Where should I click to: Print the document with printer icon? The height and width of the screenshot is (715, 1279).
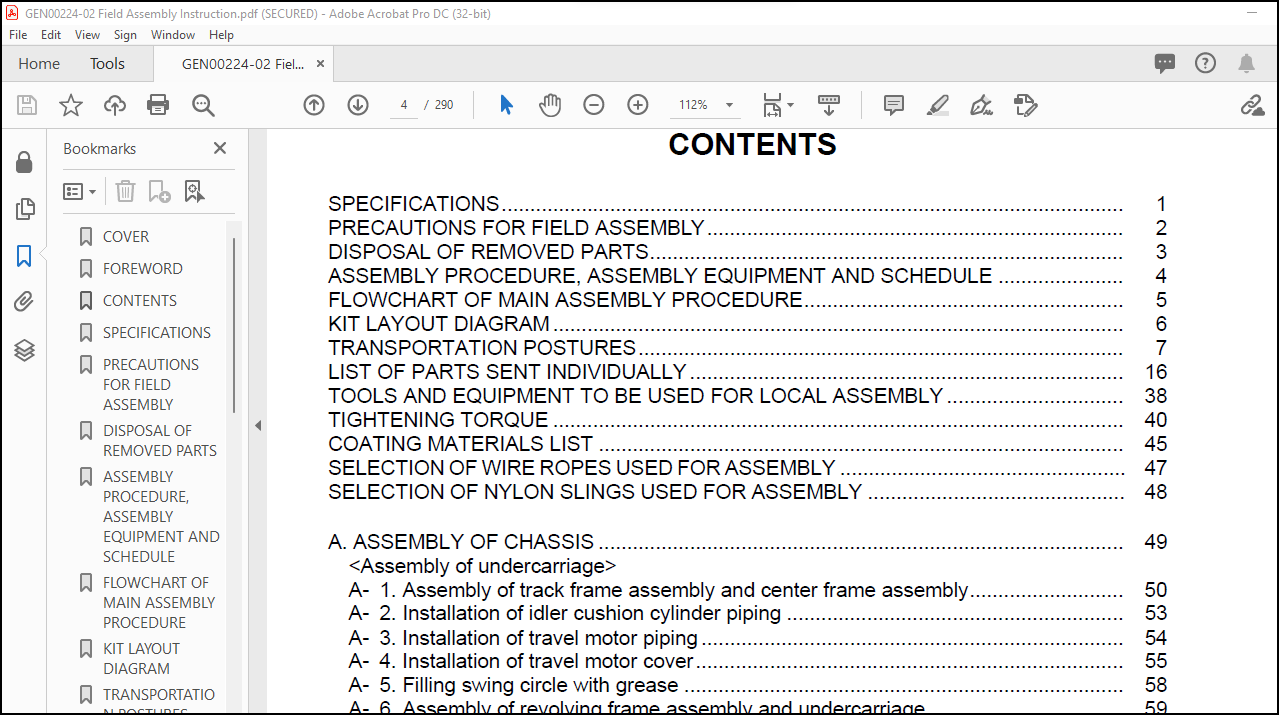point(158,105)
